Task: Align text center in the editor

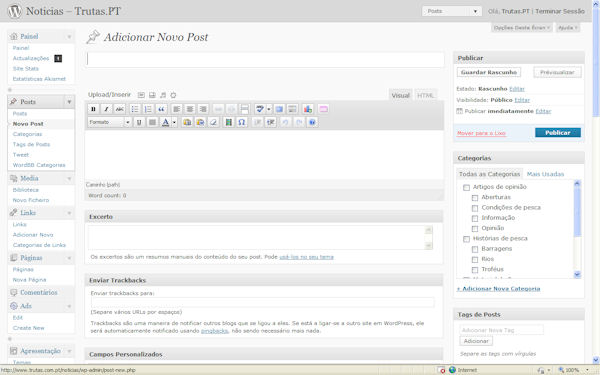Action: [x=190, y=109]
